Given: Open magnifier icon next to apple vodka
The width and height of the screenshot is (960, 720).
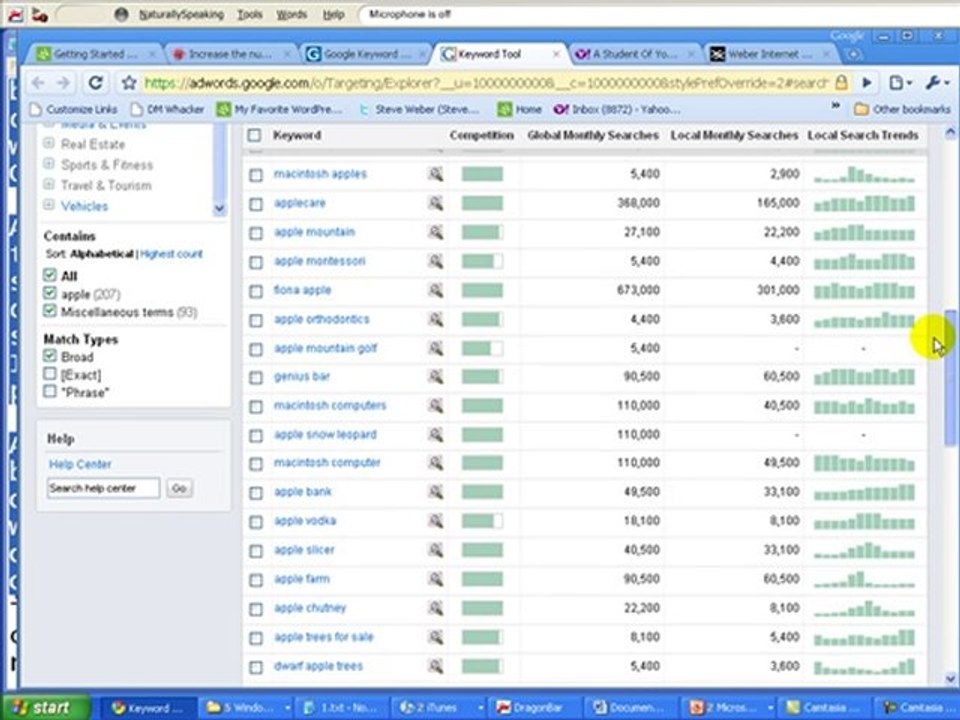Looking at the screenshot, I should pyautogui.click(x=435, y=521).
